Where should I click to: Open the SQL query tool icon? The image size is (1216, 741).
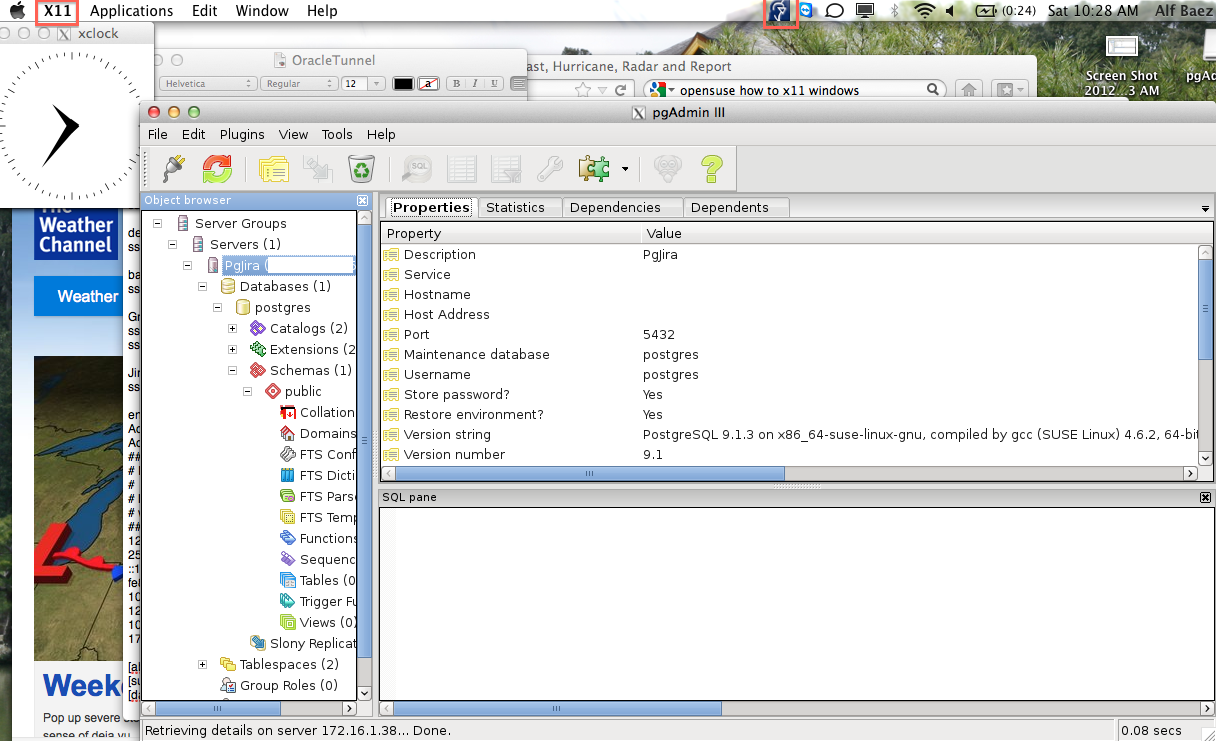pos(417,168)
